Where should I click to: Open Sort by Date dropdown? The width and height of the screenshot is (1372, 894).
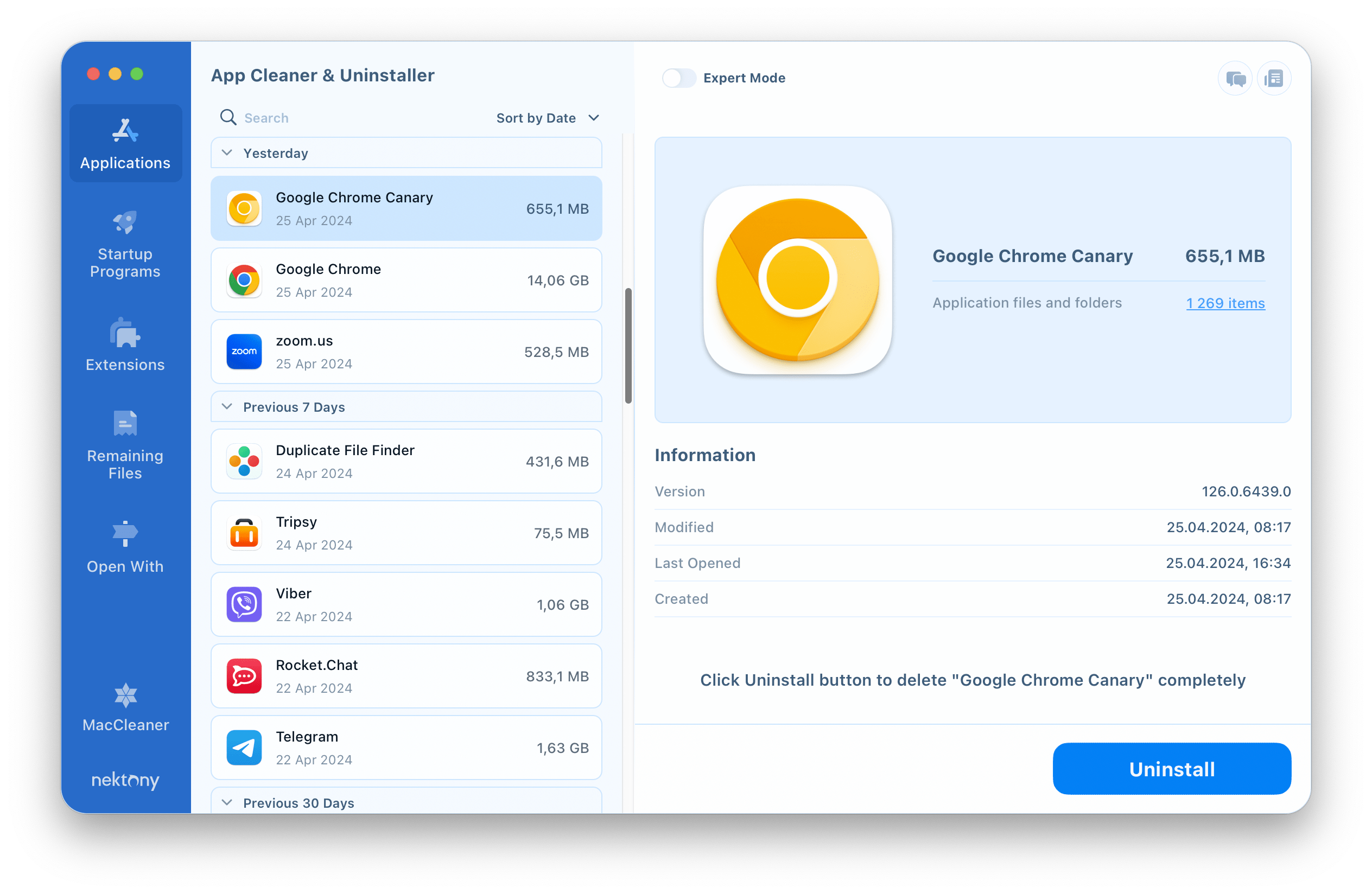[546, 117]
